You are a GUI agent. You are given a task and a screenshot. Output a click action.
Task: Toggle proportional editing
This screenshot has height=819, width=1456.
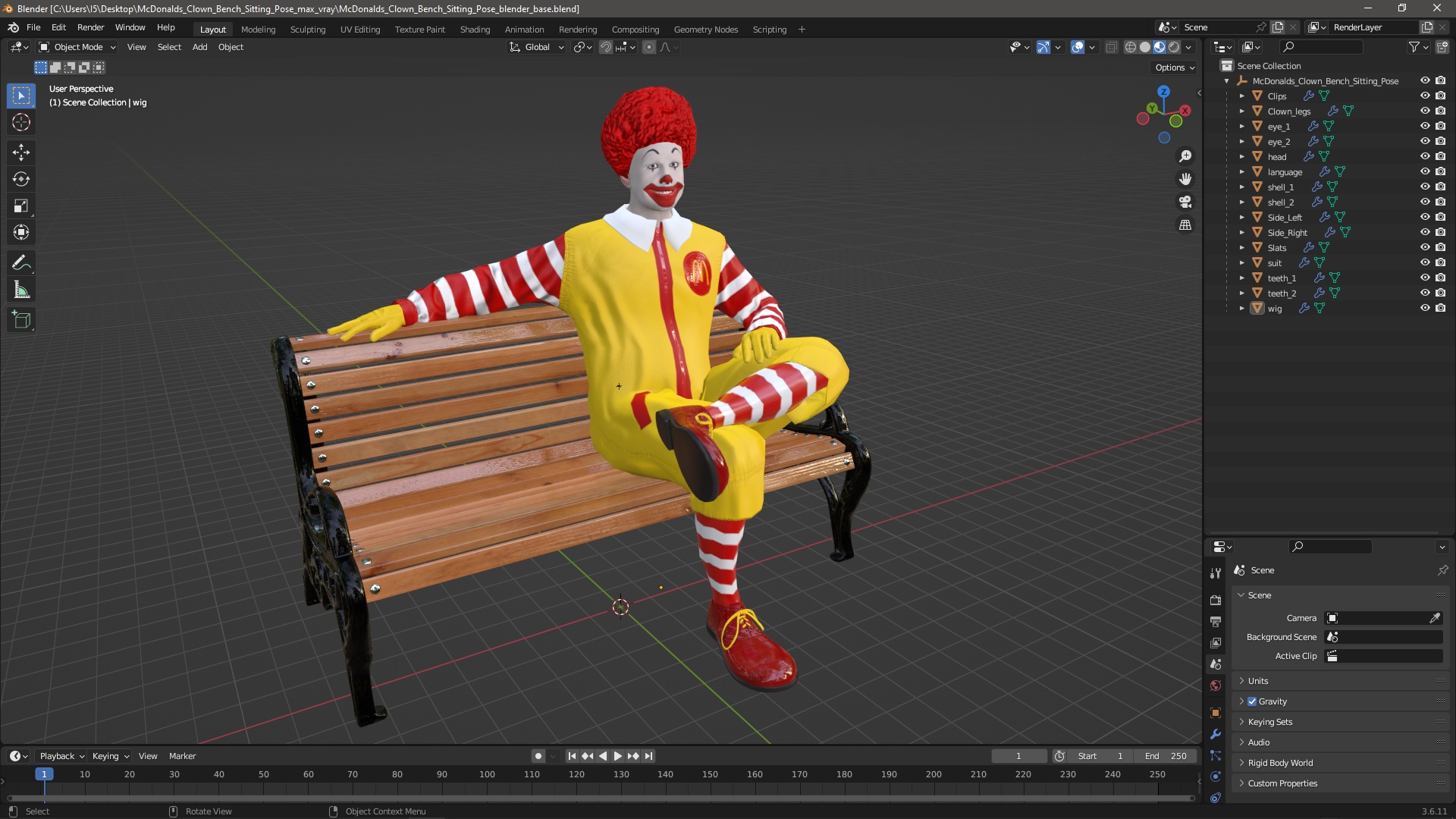tap(649, 47)
